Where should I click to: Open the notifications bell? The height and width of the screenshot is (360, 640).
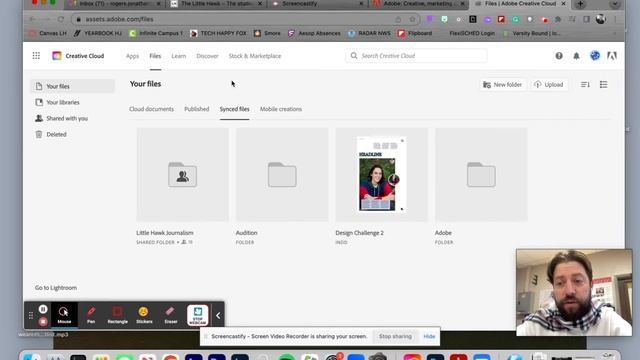(576, 56)
